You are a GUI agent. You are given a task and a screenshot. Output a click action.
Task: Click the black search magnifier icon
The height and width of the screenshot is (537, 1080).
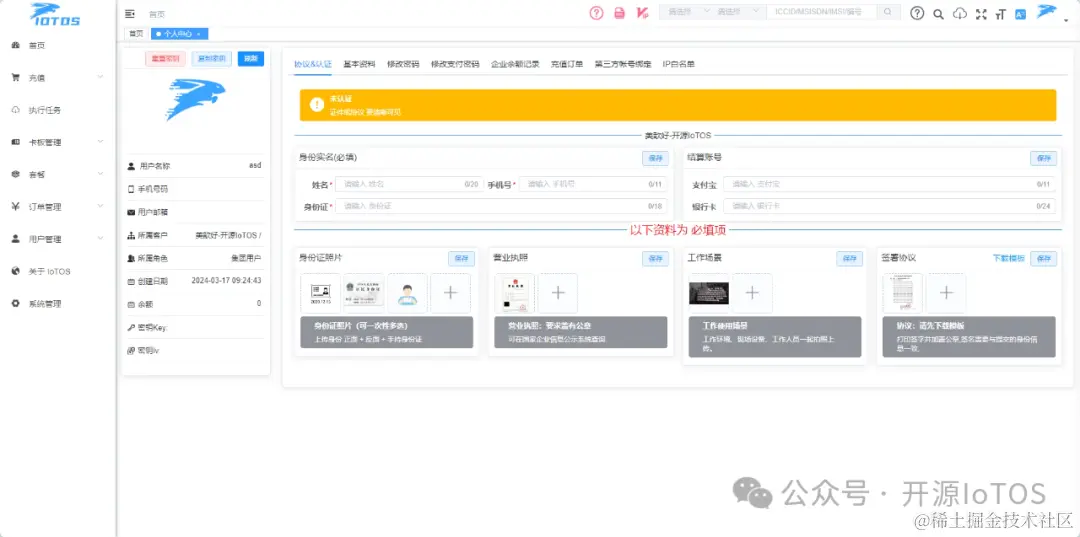[x=938, y=14]
